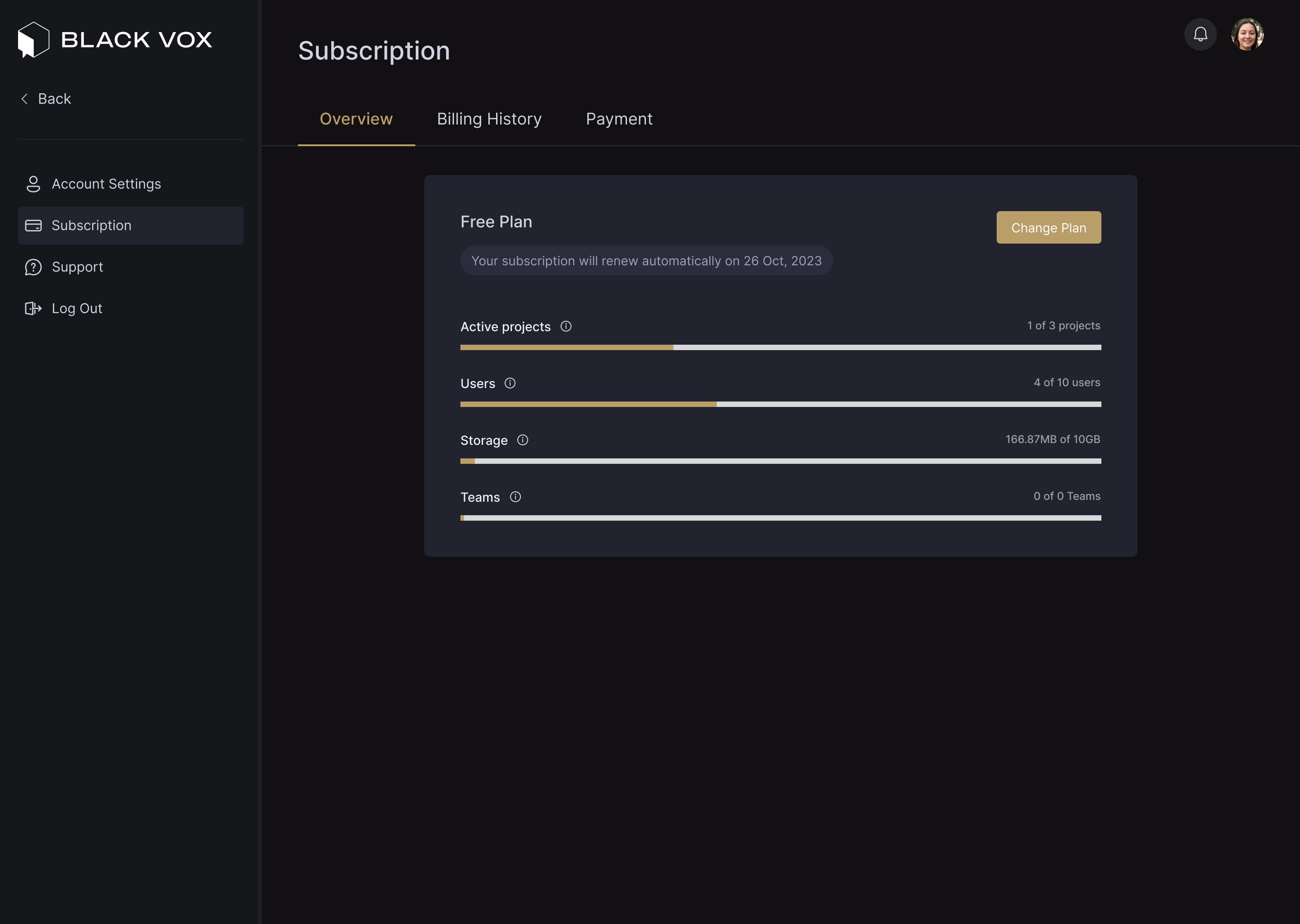Go to Support in sidebar
1300x924 pixels.
click(x=77, y=267)
